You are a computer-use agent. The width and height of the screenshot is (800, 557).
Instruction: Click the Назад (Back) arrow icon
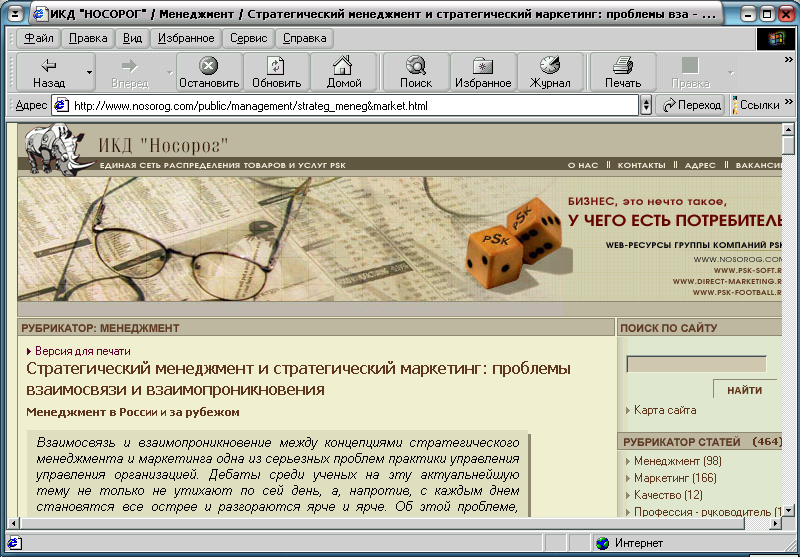[x=48, y=66]
